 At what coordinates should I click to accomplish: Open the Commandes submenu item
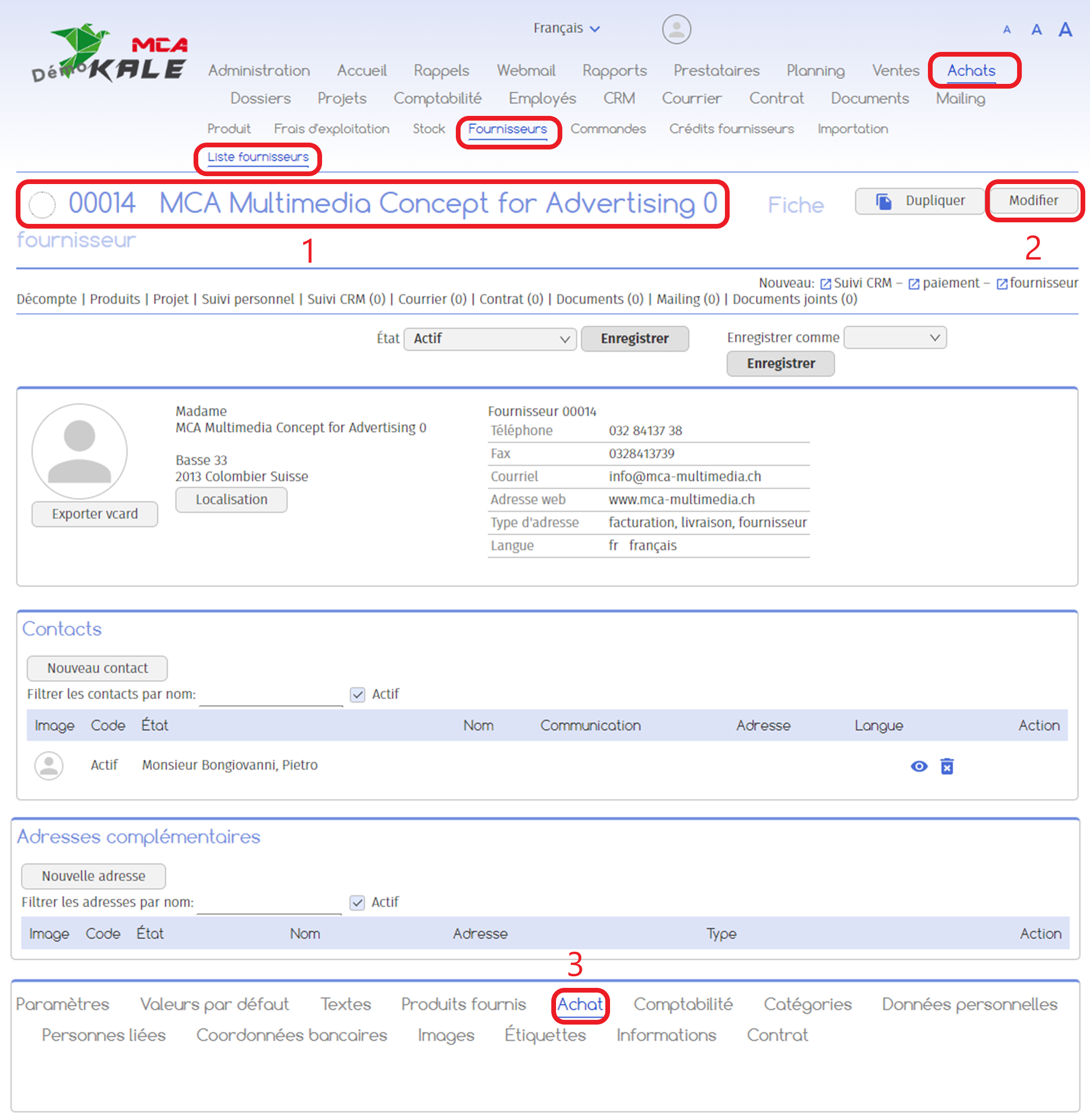point(607,129)
